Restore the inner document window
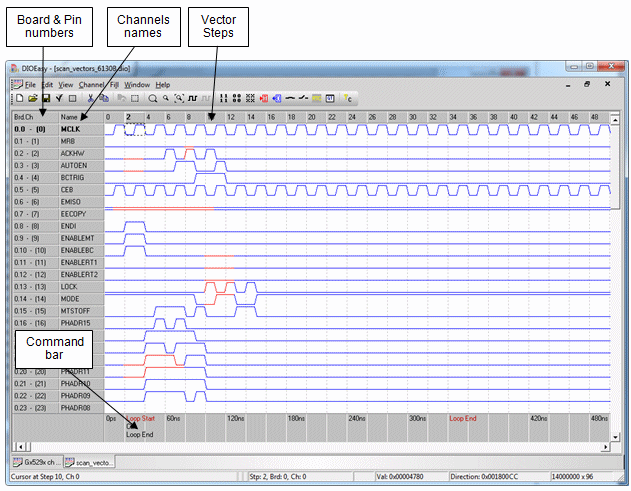 tap(587, 84)
